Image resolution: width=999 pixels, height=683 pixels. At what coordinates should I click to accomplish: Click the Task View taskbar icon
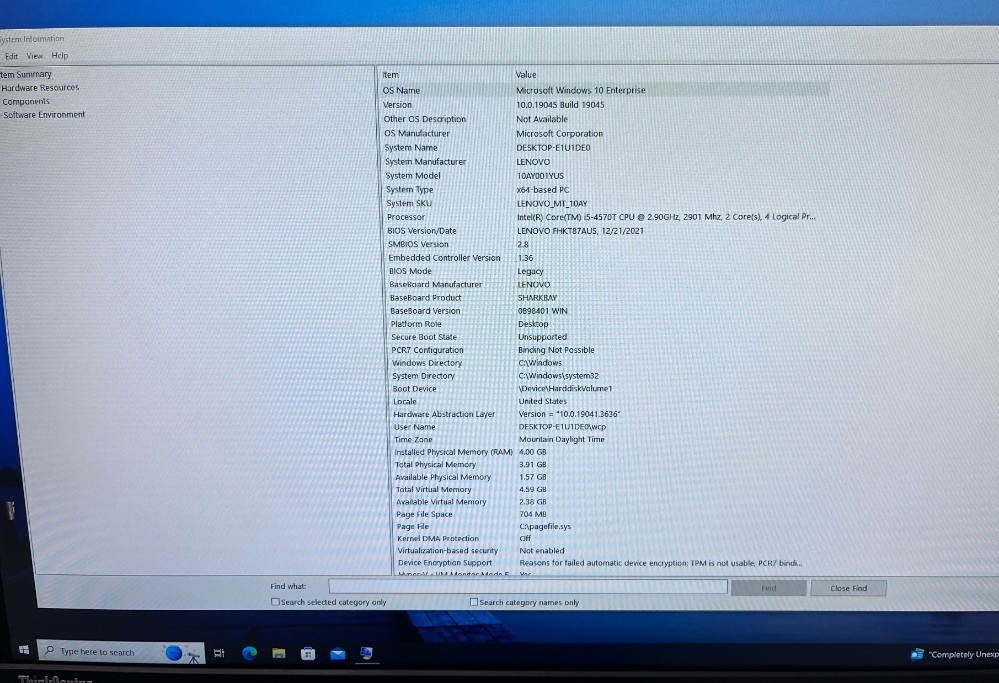pos(218,654)
